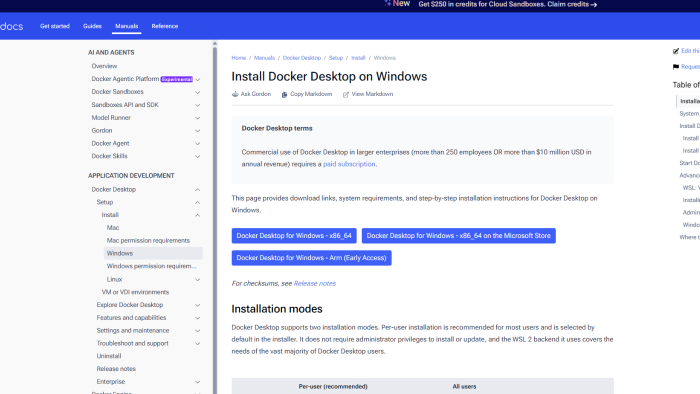Collapse the Docker Desktop sidebar section
Image resolution: width=700 pixels, height=394 pixels.
click(197, 190)
